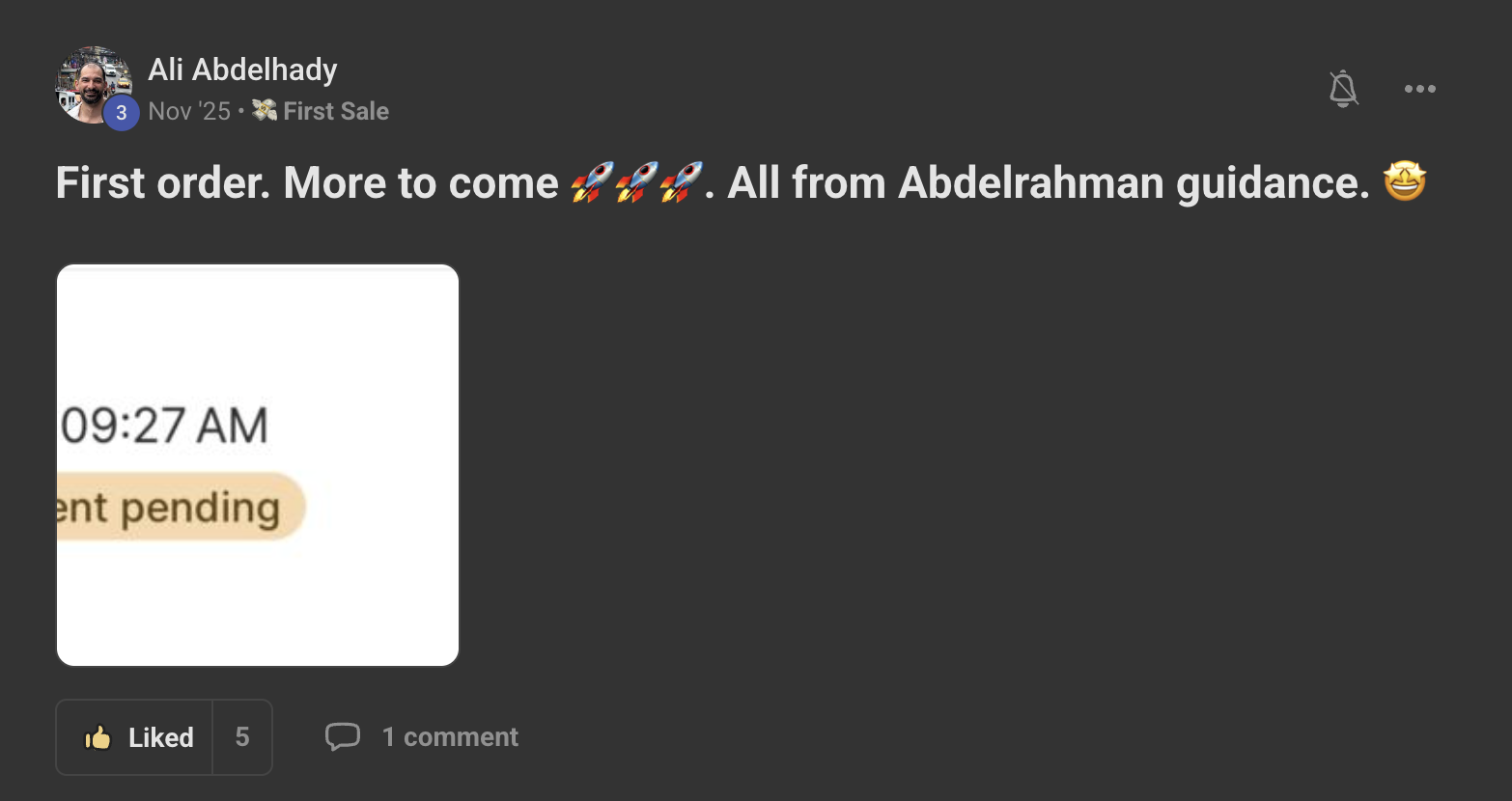Click the level 3 badge on avatar
This screenshot has width=1512, height=801.
pos(121,113)
